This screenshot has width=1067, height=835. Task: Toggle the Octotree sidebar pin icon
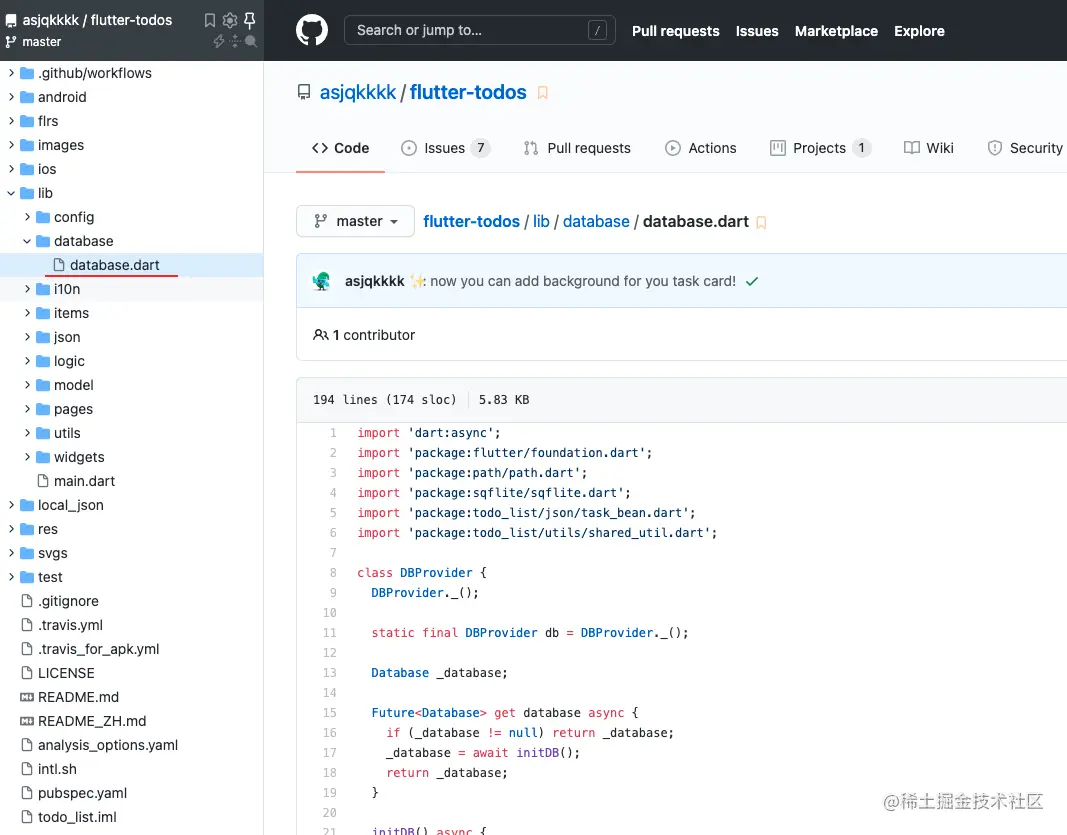[250, 20]
